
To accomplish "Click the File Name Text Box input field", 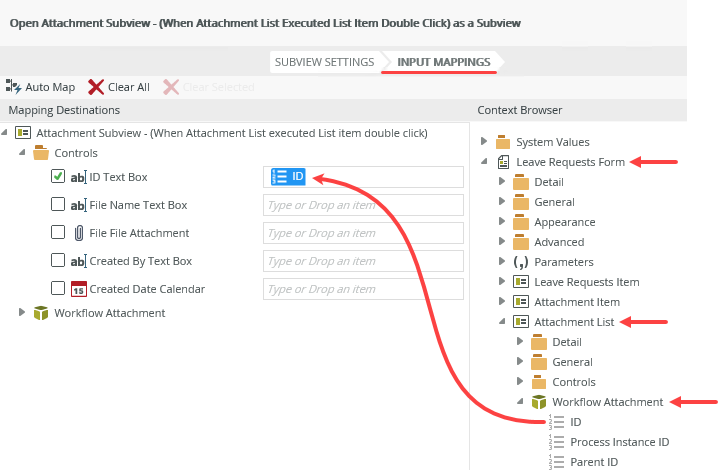I will 363,205.
